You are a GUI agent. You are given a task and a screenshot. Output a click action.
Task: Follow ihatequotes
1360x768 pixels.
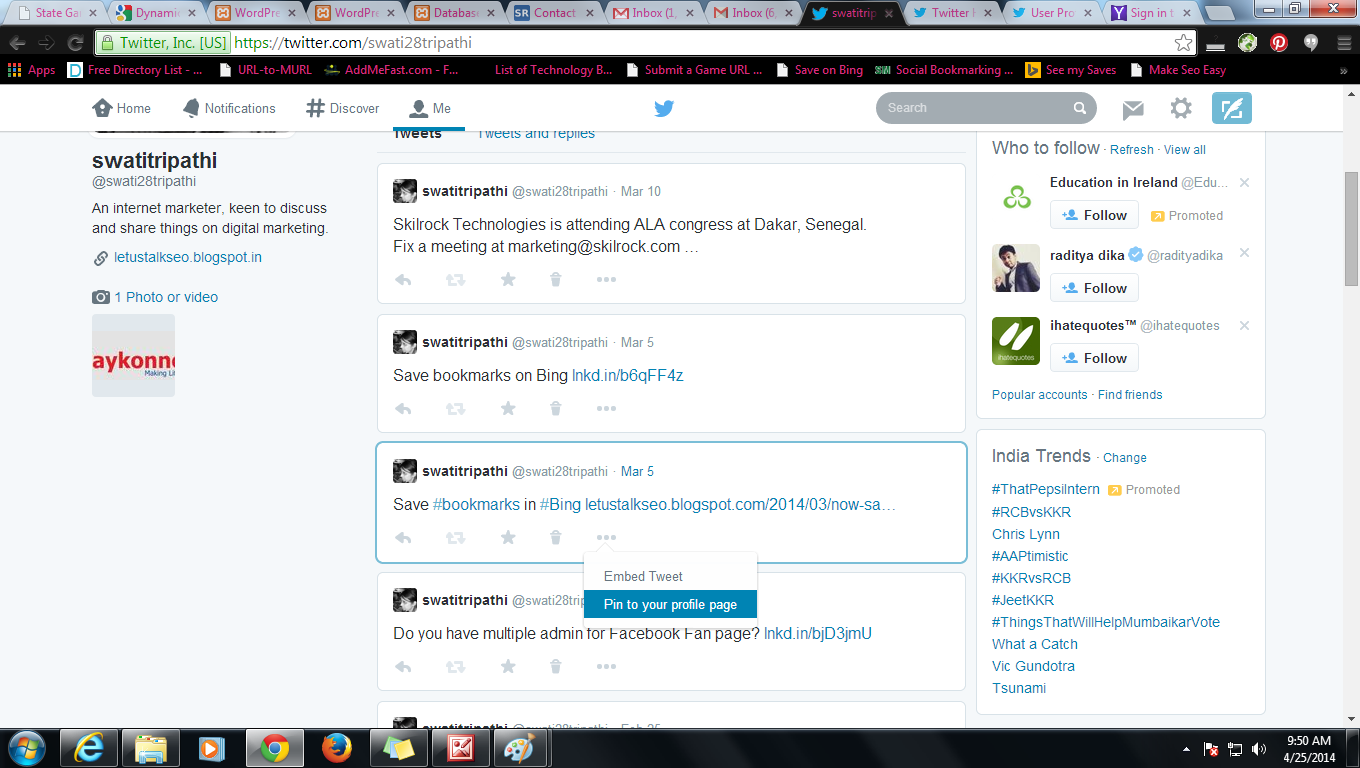(1094, 358)
